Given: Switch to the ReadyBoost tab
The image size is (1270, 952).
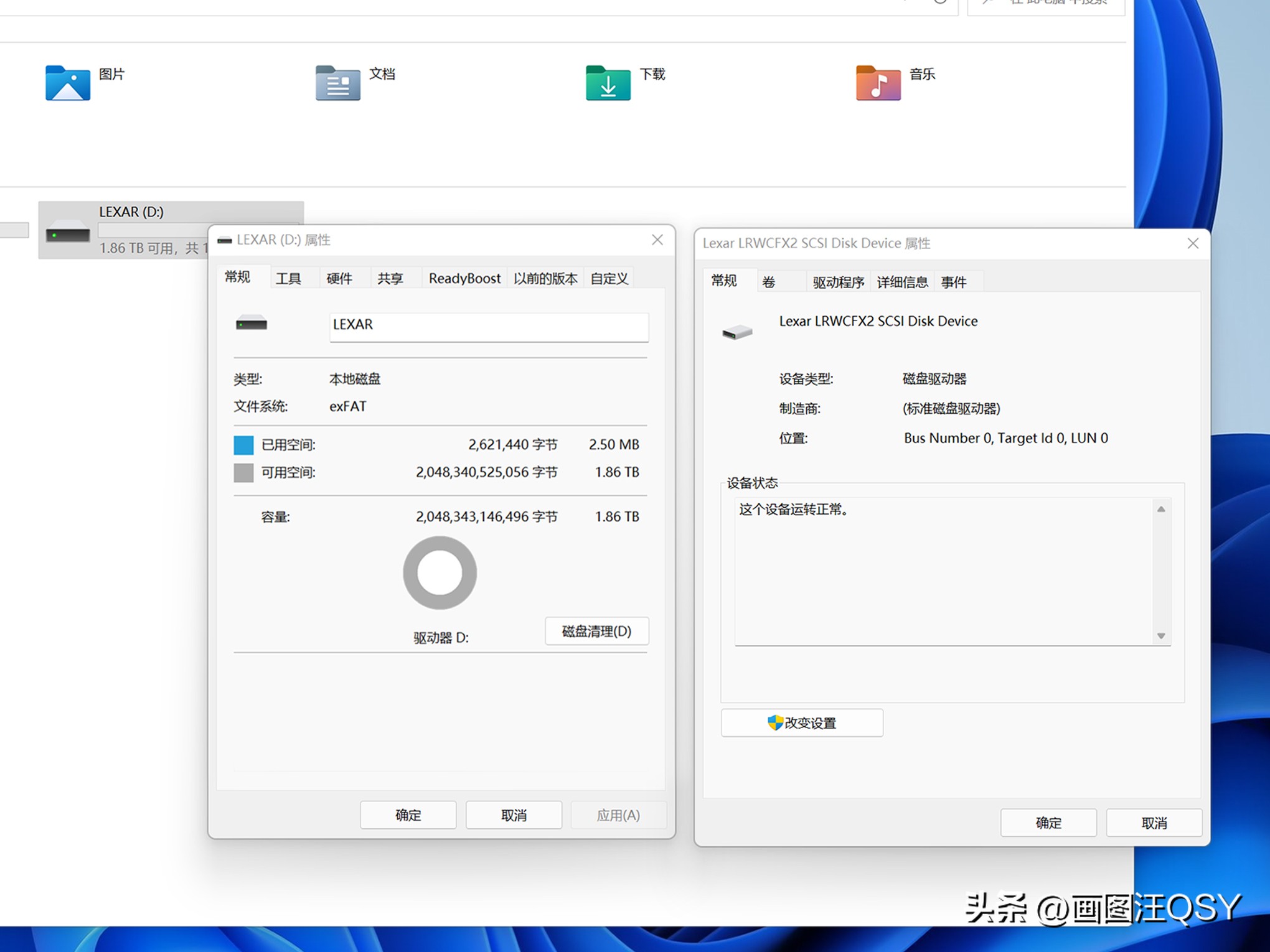Looking at the screenshot, I should tap(464, 278).
